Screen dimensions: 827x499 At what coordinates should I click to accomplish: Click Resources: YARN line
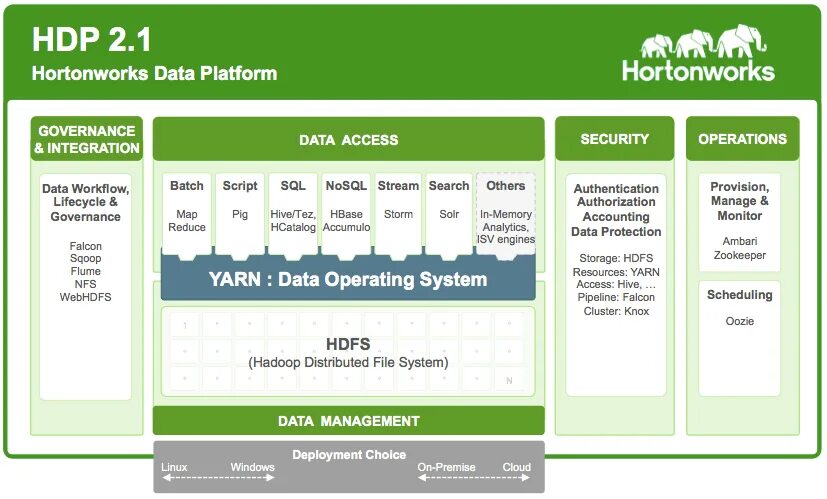coord(616,272)
